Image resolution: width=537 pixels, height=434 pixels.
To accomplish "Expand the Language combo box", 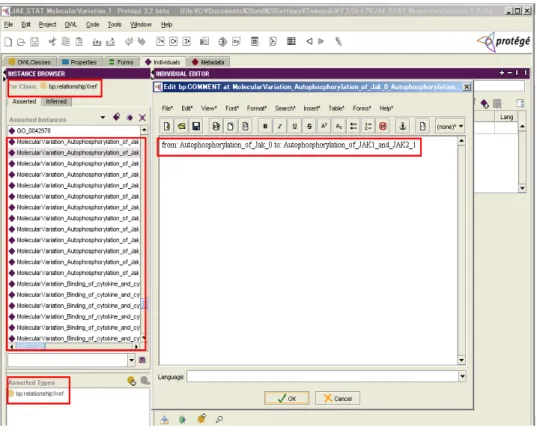I will tap(462, 376).
